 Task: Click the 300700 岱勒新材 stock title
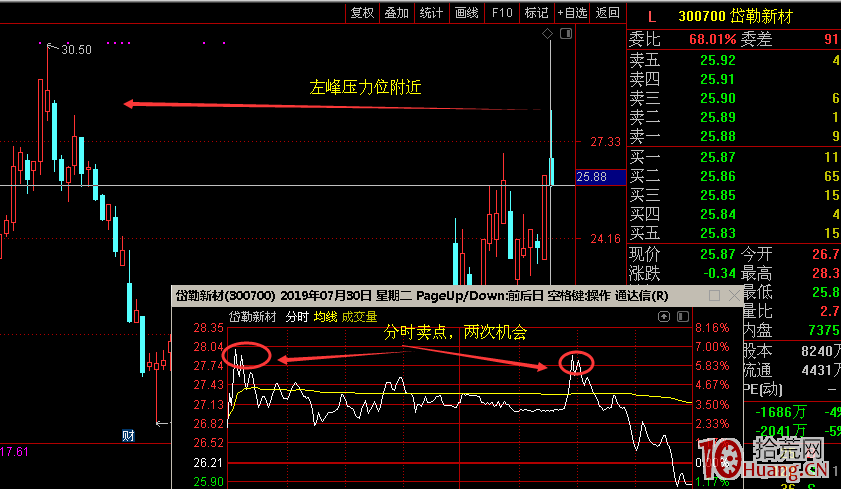point(735,17)
